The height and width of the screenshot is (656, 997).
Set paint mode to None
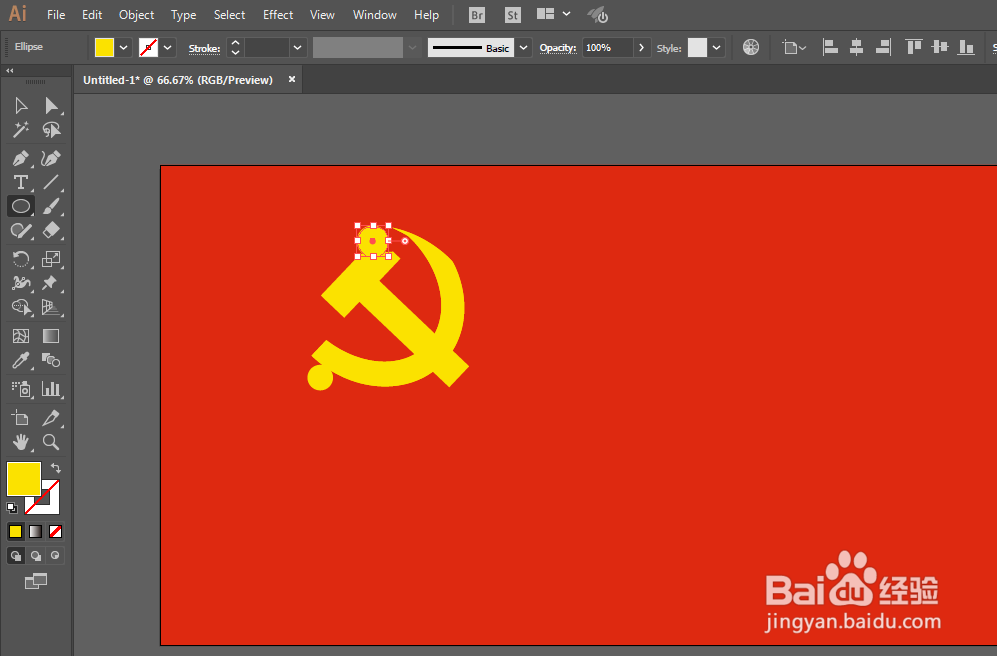click(56, 531)
